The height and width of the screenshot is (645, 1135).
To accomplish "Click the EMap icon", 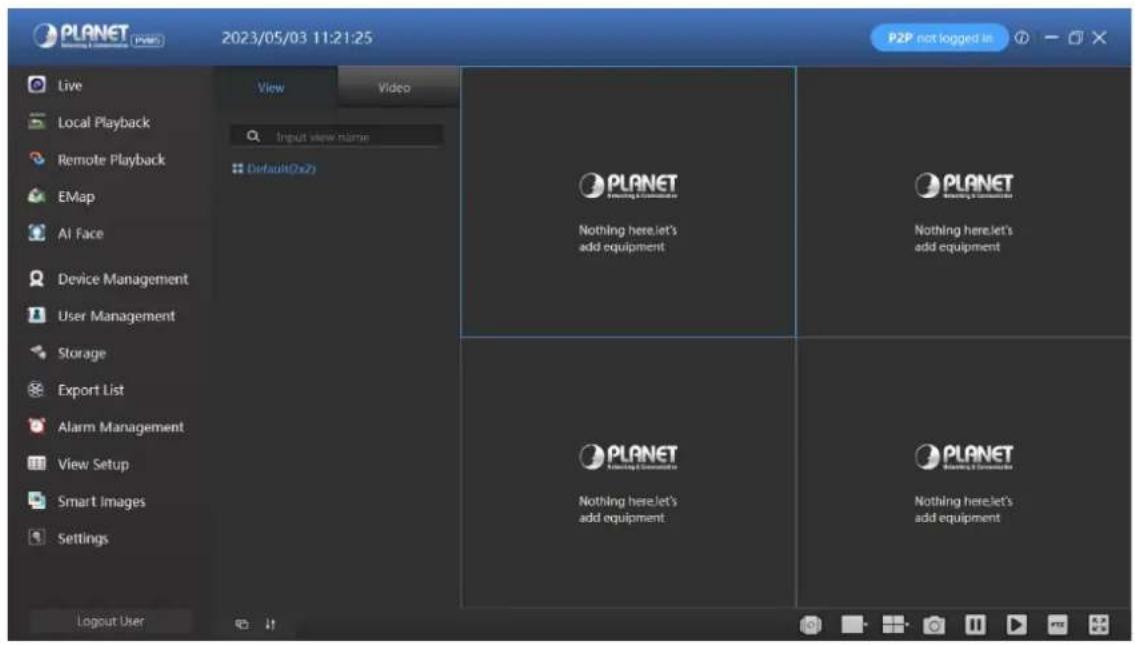I will click(37, 196).
